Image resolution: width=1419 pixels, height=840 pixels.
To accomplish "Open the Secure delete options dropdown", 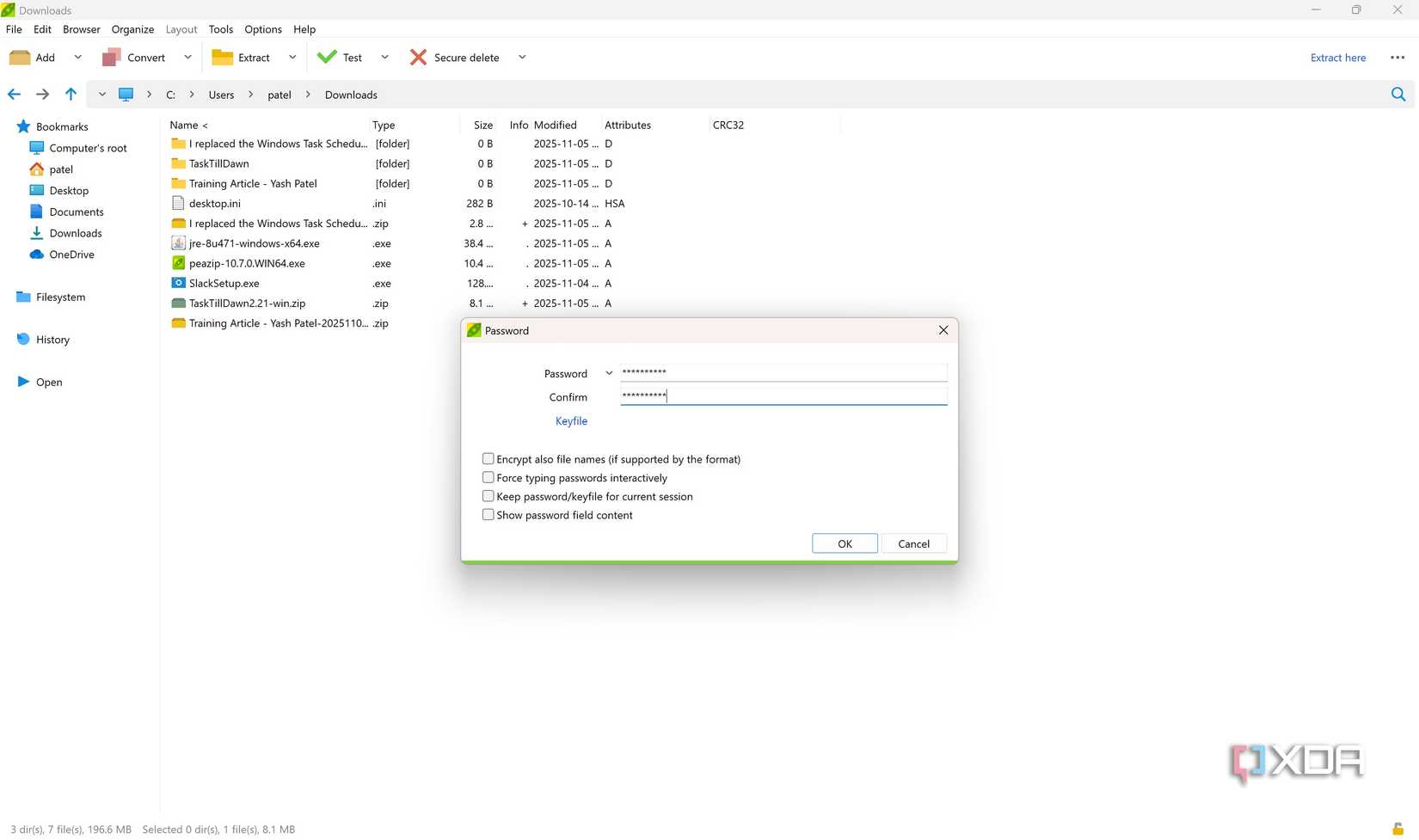I will 522,57.
